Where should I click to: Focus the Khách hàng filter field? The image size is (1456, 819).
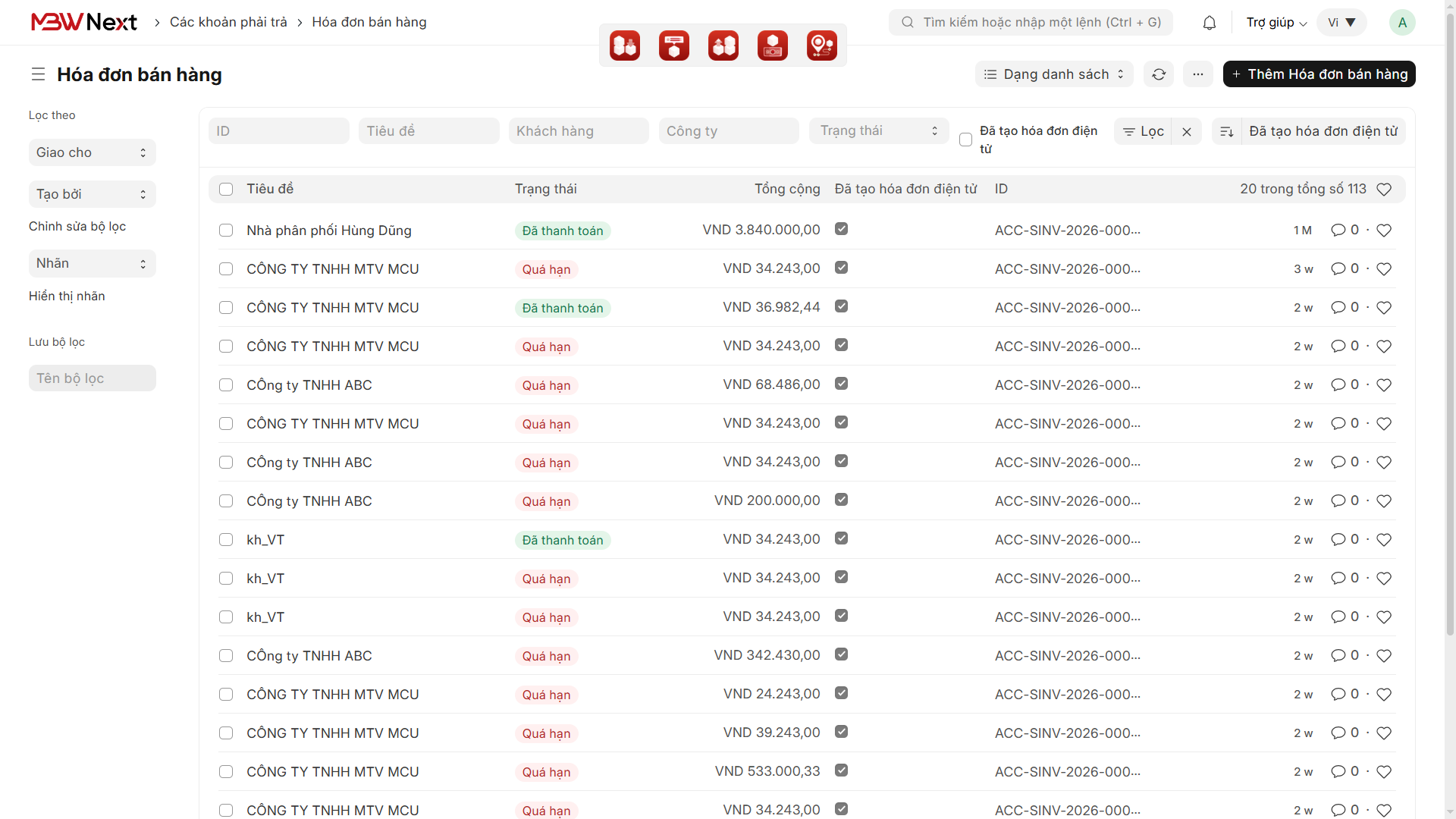click(x=579, y=131)
